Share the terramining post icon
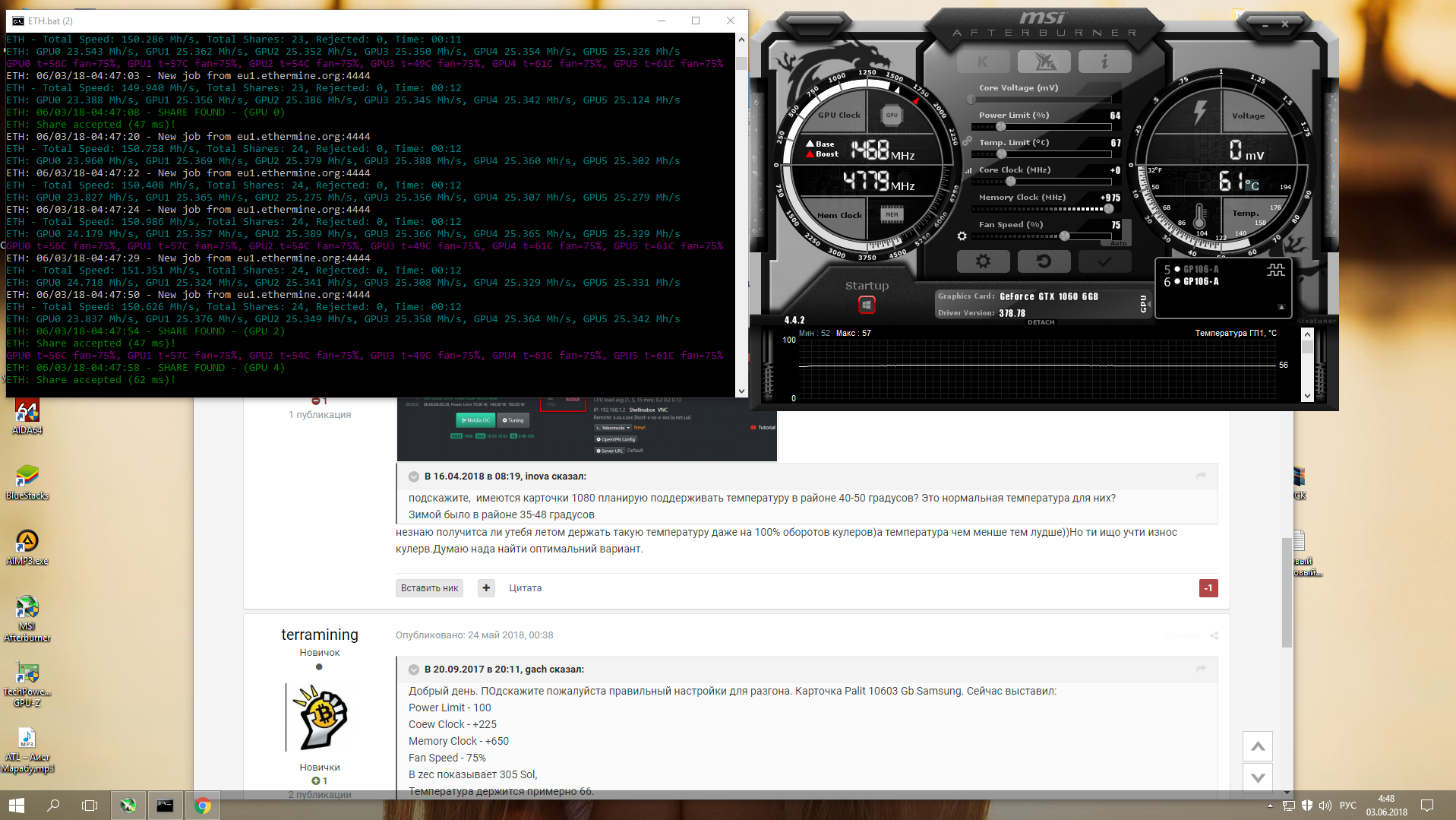Screen dimensions: 1456x820 (x=1214, y=635)
